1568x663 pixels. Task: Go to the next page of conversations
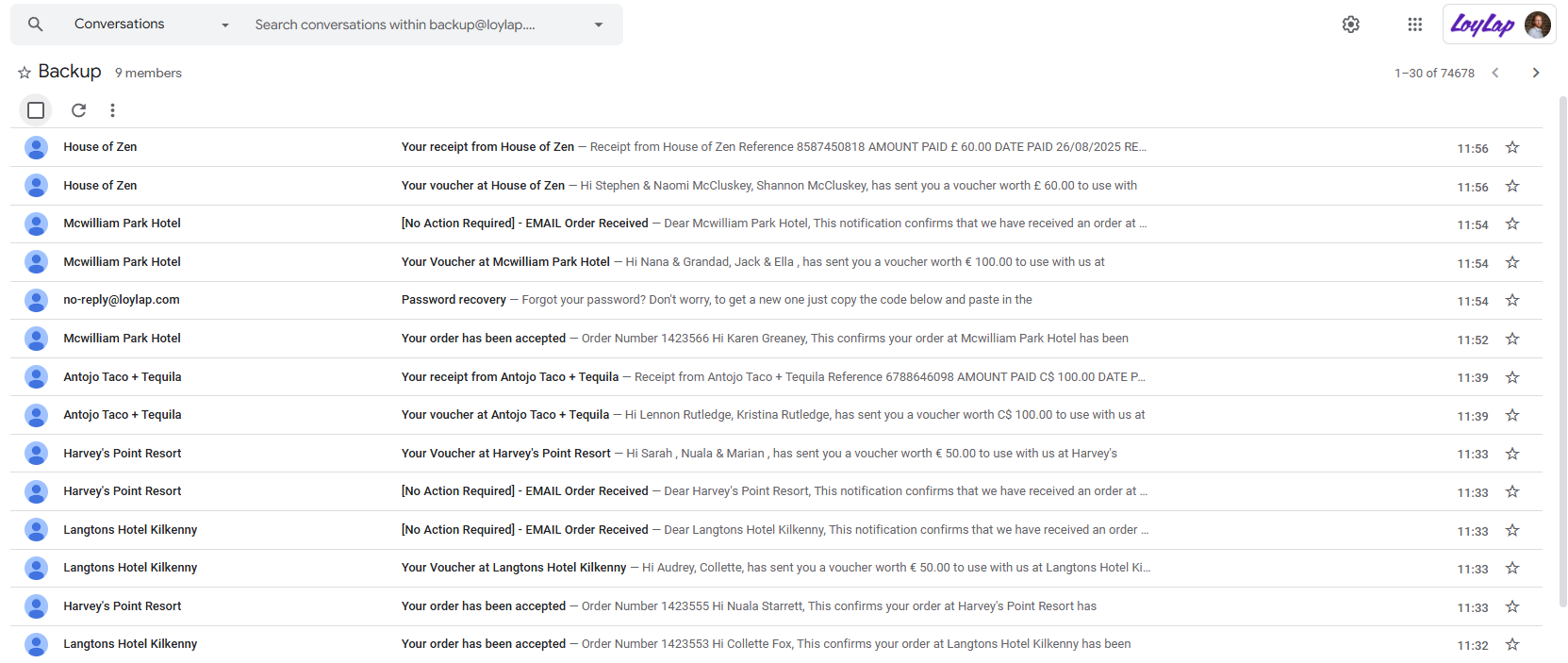click(1535, 73)
